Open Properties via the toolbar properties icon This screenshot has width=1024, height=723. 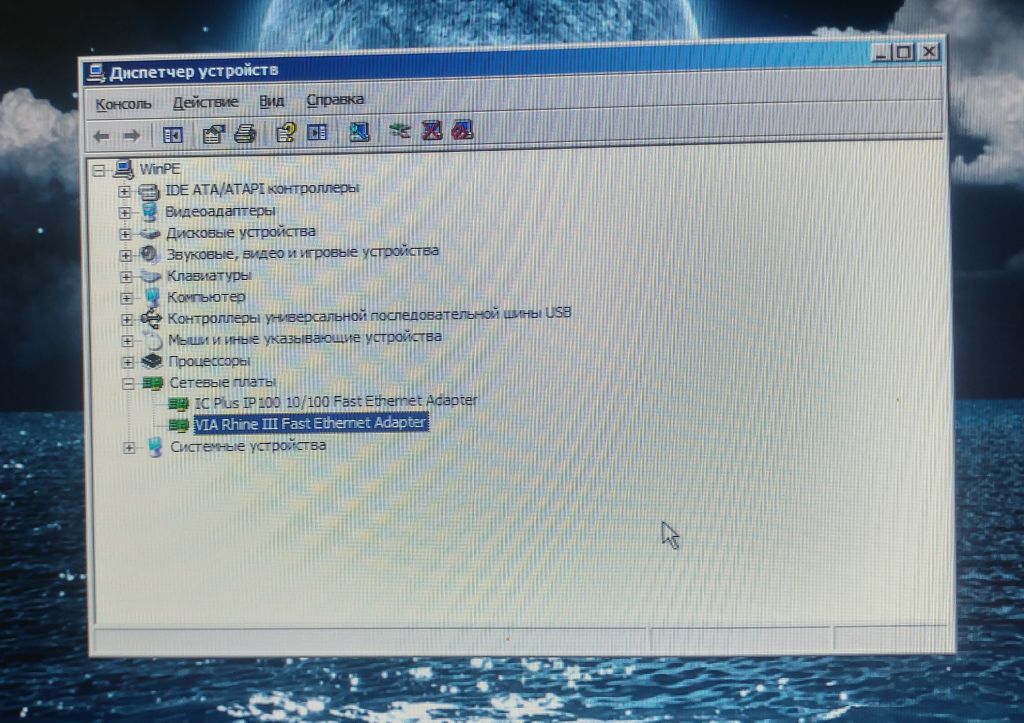tap(213, 135)
